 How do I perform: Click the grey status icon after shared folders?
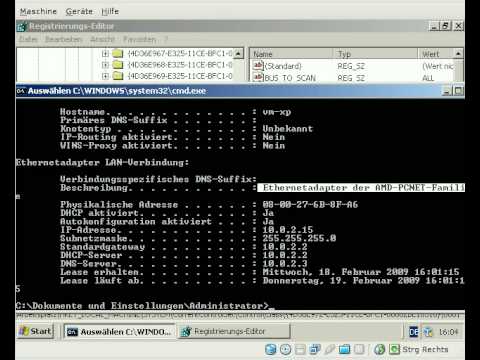coord(359,349)
